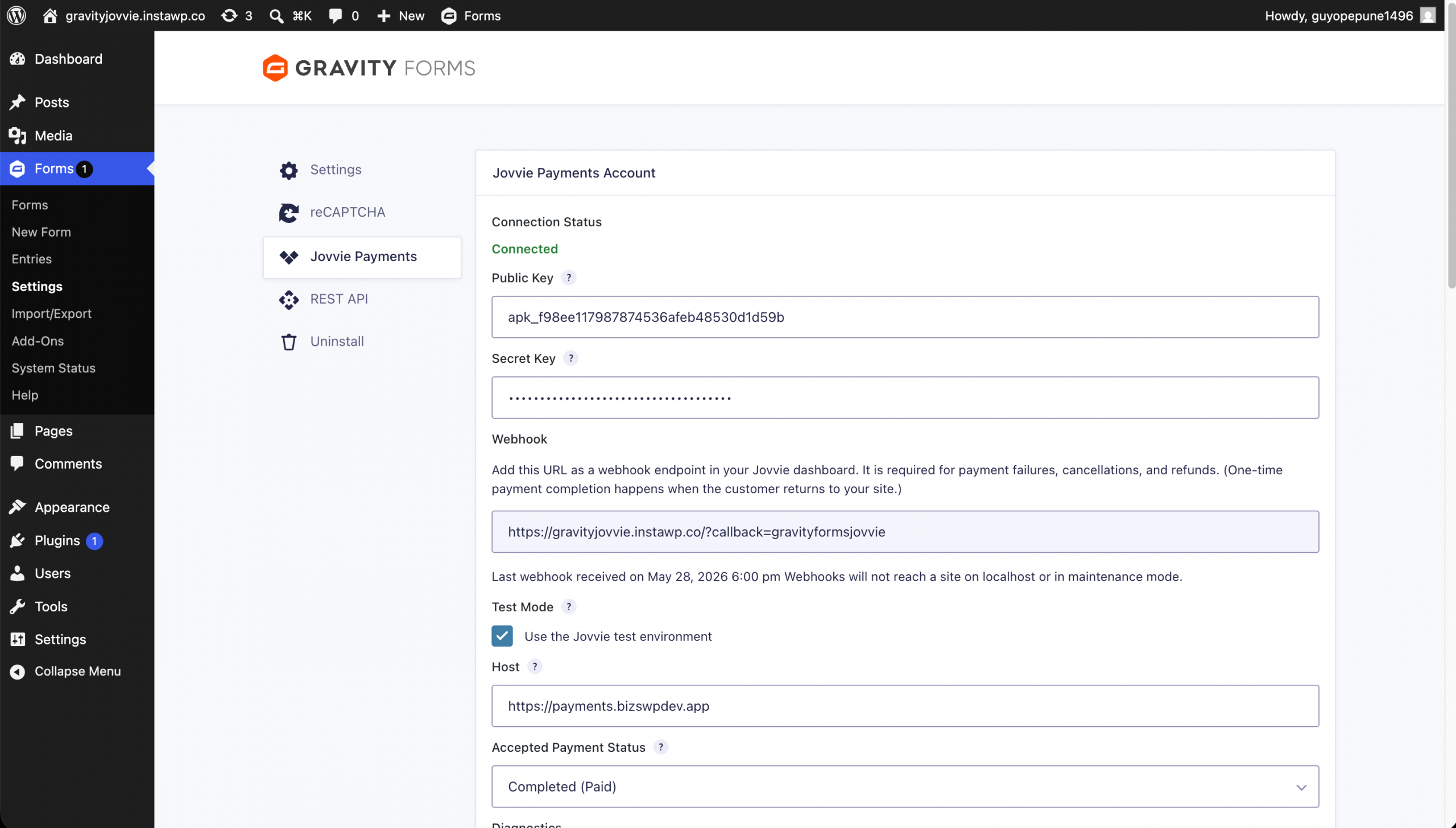The height and width of the screenshot is (828, 1456).
Task: Click the Settings gear icon tab
Action: 289,170
